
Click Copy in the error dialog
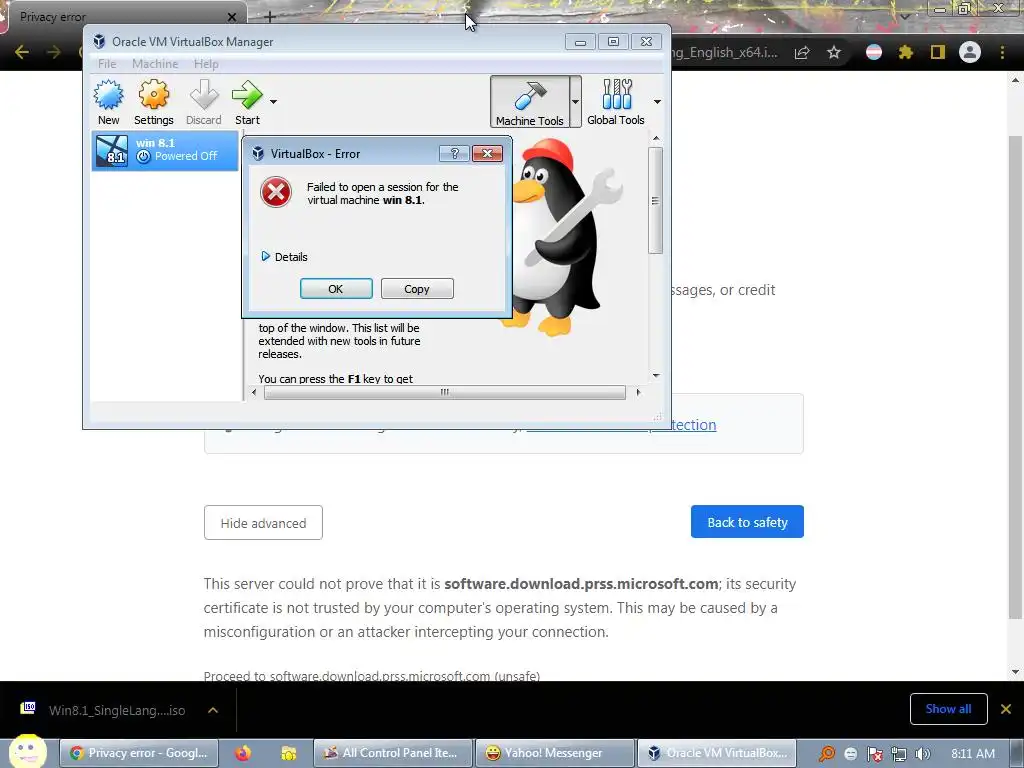point(417,289)
